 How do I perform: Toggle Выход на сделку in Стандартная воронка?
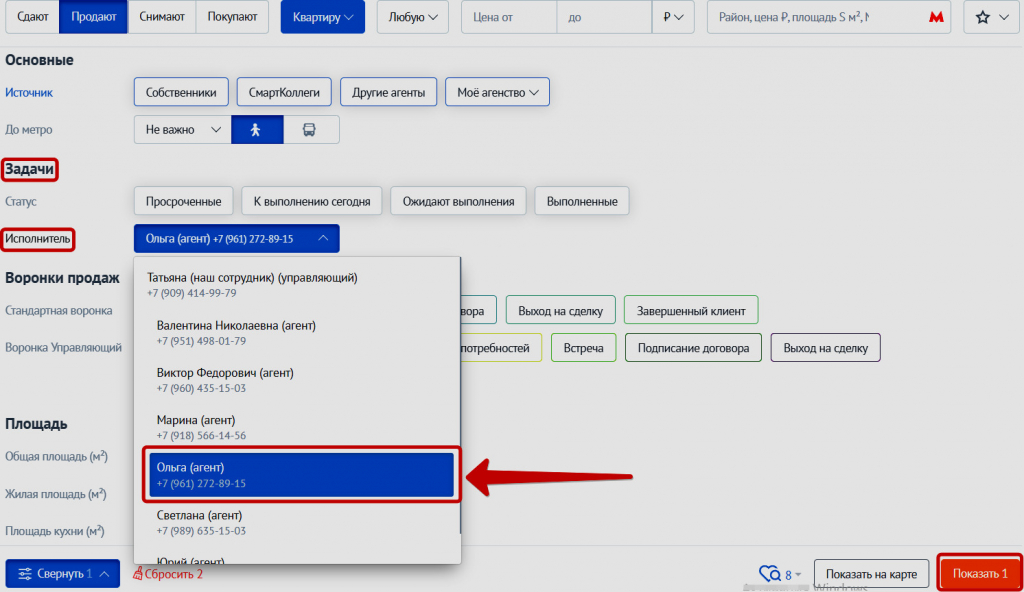click(x=560, y=310)
